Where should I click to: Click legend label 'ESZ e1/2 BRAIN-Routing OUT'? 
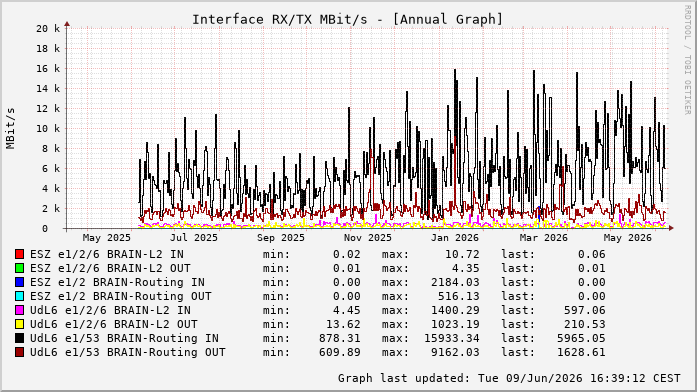click(121, 296)
